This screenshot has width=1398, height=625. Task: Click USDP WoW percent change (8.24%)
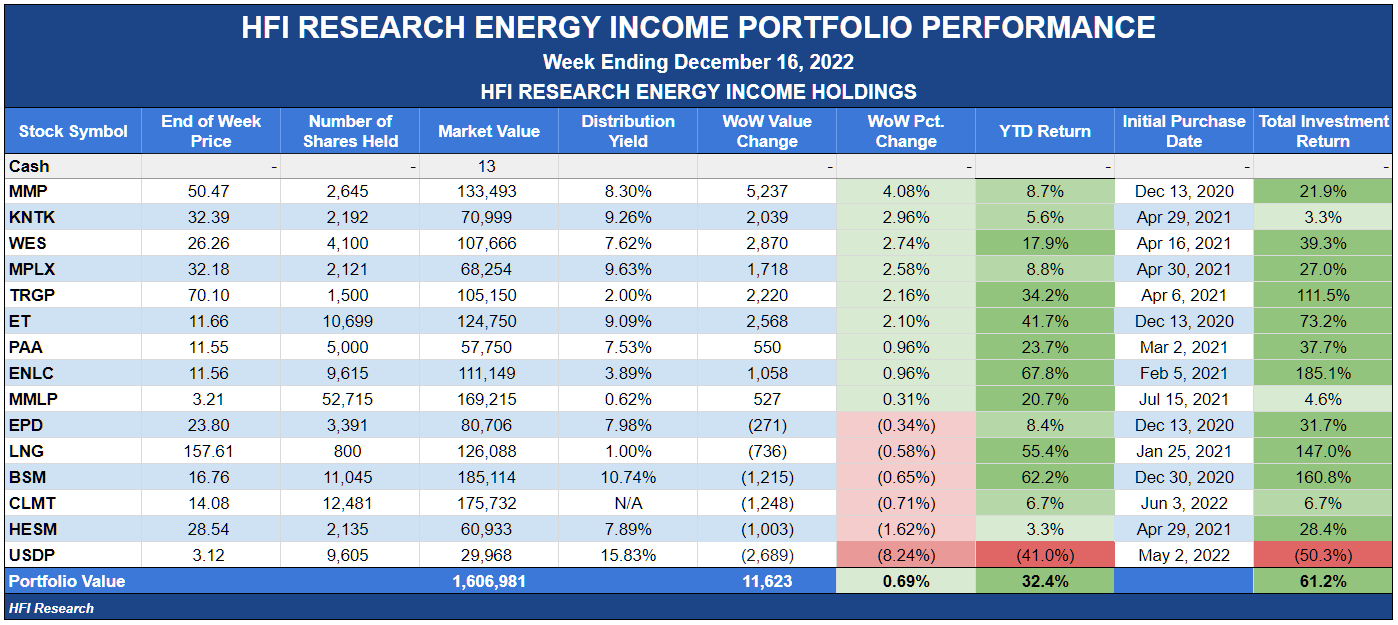pyautogui.click(x=906, y=555)
